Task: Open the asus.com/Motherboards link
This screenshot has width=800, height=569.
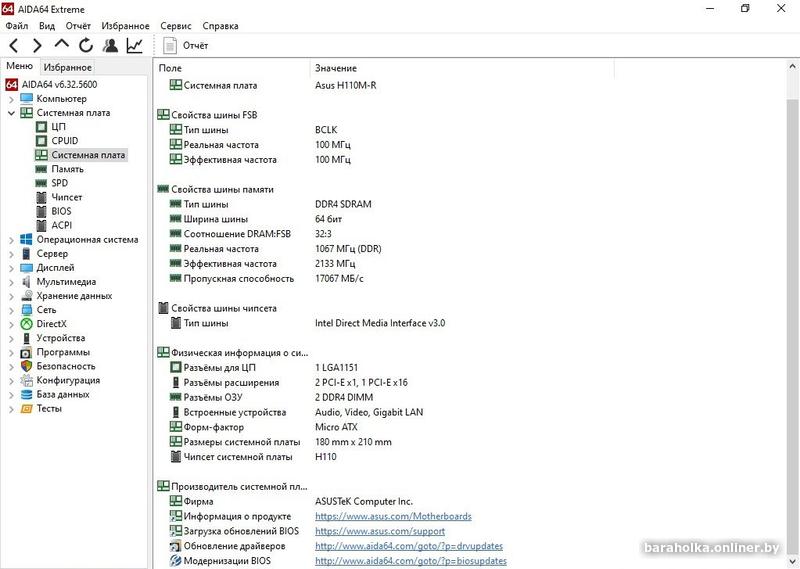Action: click(x=393, y=516)
